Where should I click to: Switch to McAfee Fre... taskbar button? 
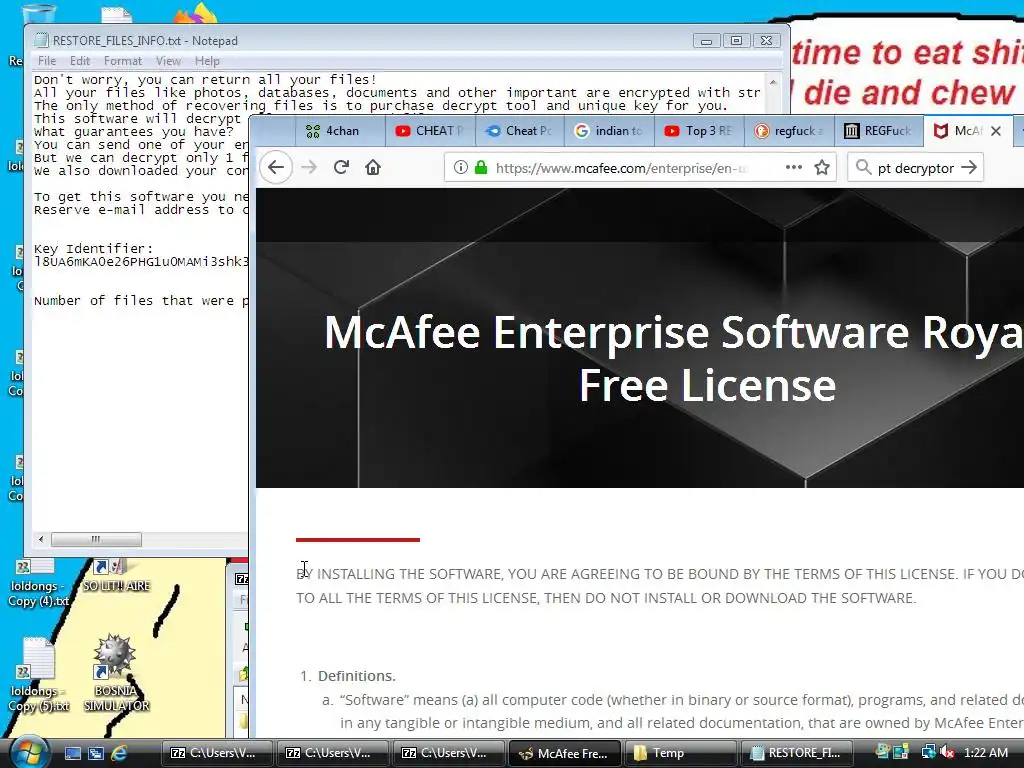(x=563, y=753)
